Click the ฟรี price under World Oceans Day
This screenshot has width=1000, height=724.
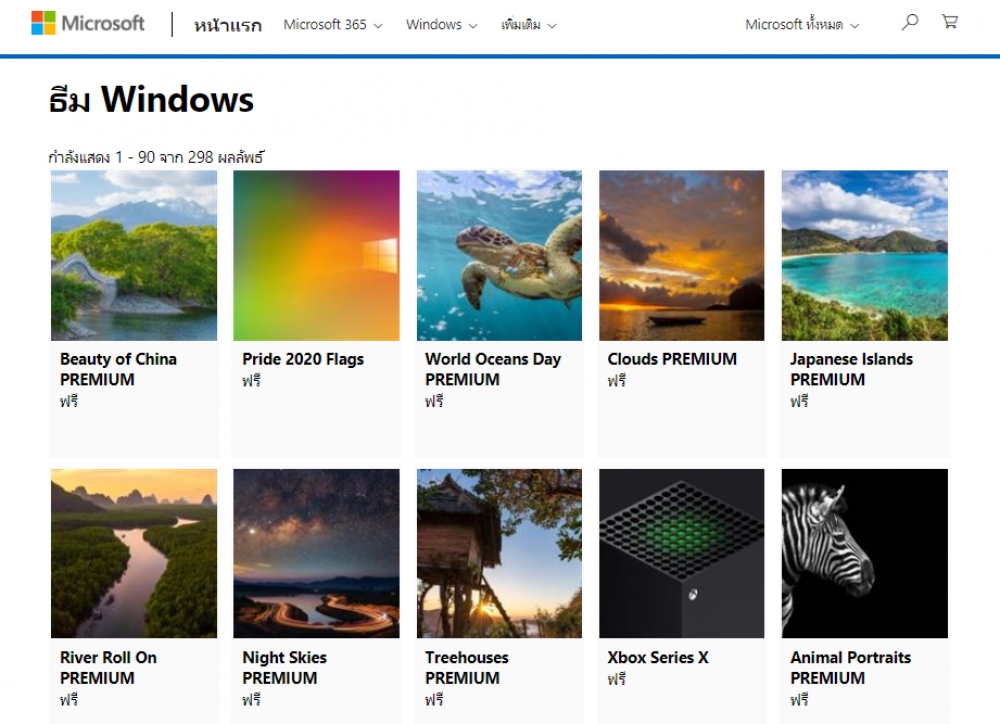(434, 401)
